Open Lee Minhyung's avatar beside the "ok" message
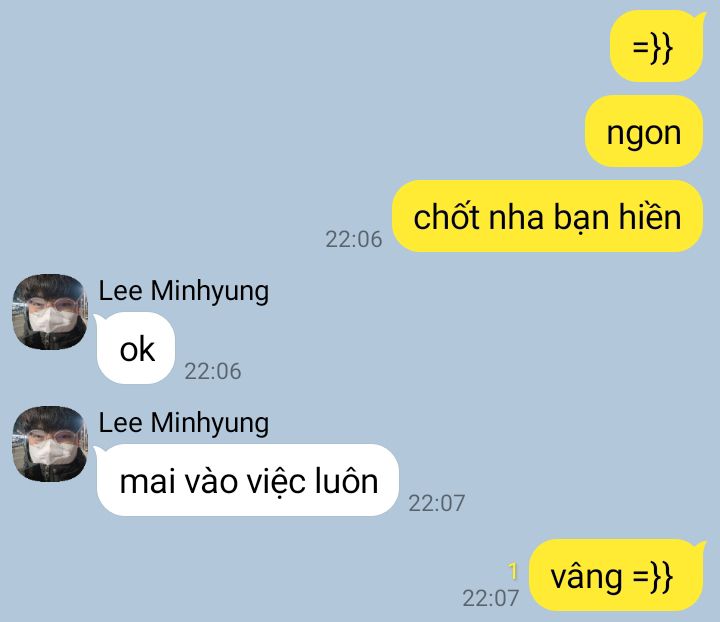Image resolution: width=720 pixels, height=622 pixels. pos(50,312)
